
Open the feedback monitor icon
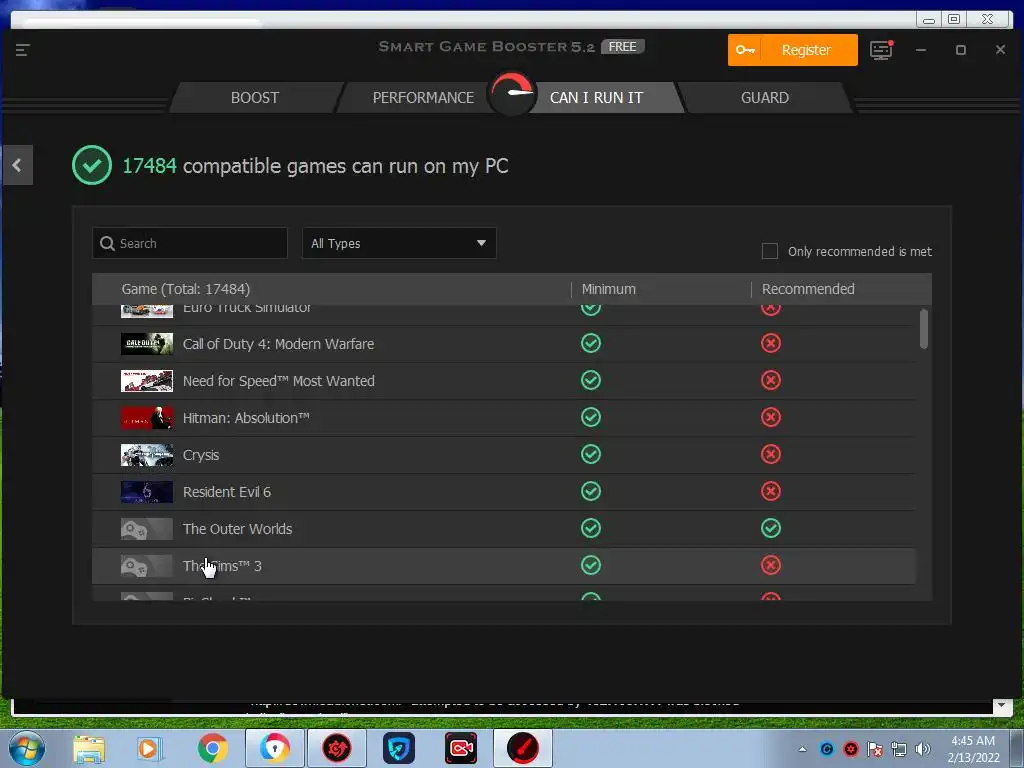881,50
